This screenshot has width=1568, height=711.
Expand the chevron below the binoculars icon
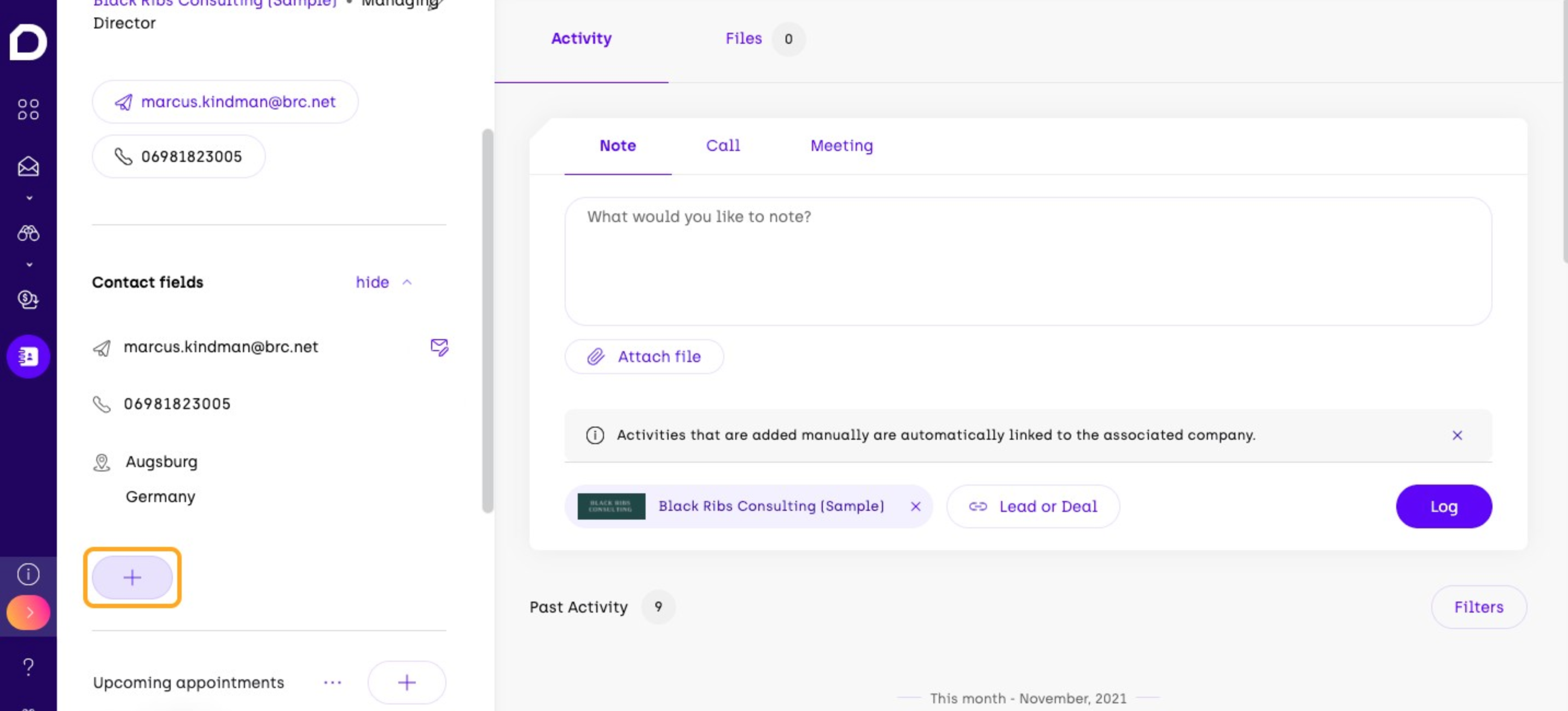tap(28, 265)
